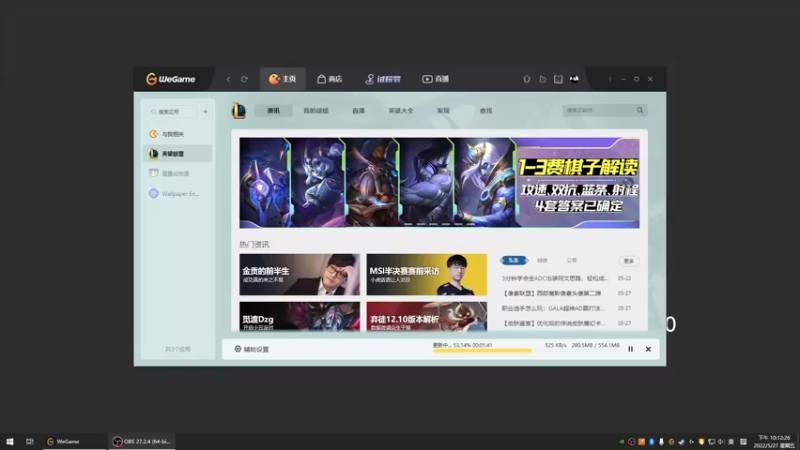
Task: Select 与我相关 in the sidebar
Action: point(178,134)
